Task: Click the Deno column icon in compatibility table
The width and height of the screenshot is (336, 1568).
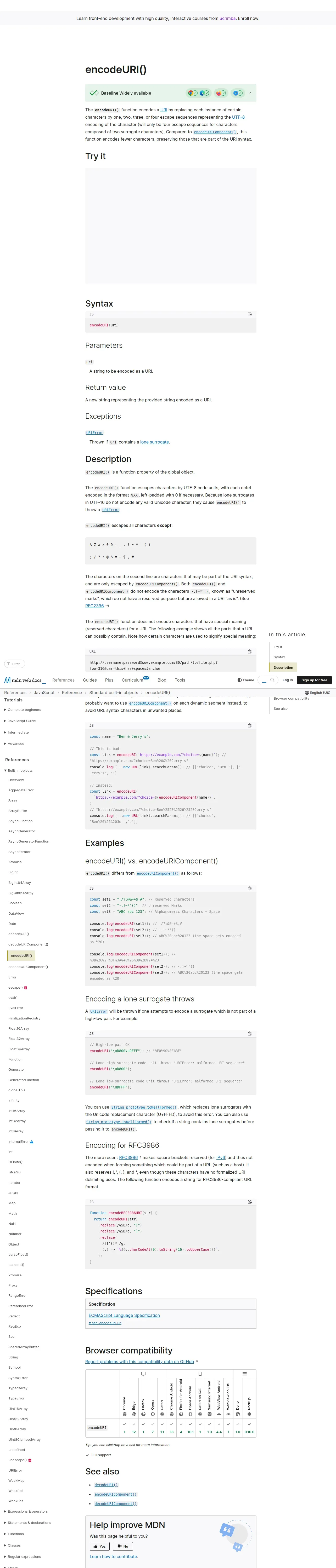Action: (x=238, y=1414)
